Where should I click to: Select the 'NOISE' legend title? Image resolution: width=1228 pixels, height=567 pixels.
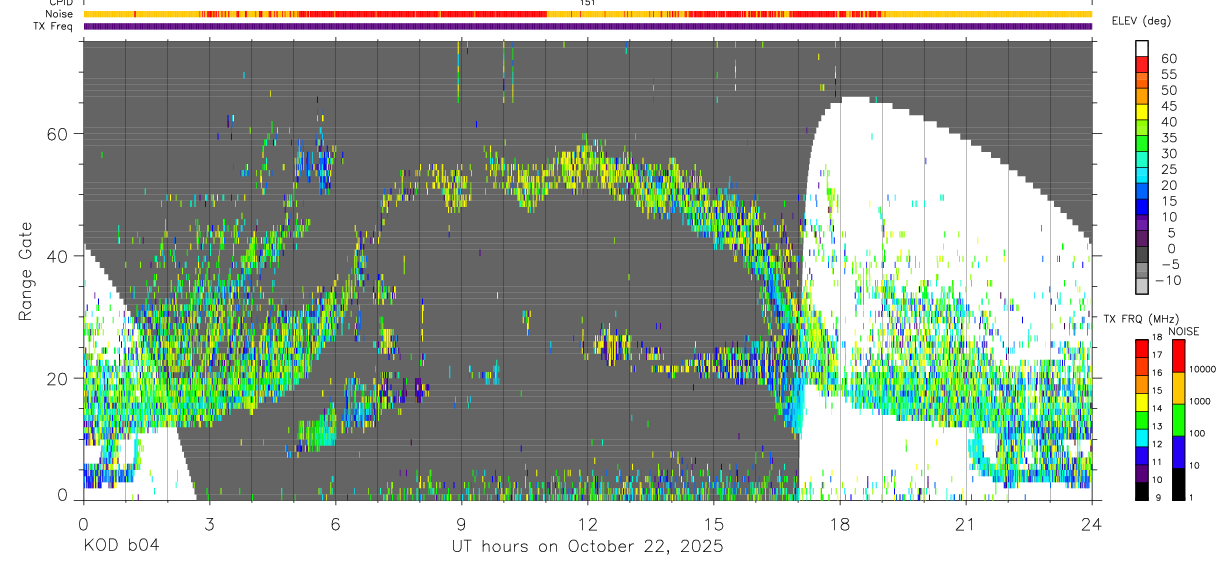[x=1185, y=332]
